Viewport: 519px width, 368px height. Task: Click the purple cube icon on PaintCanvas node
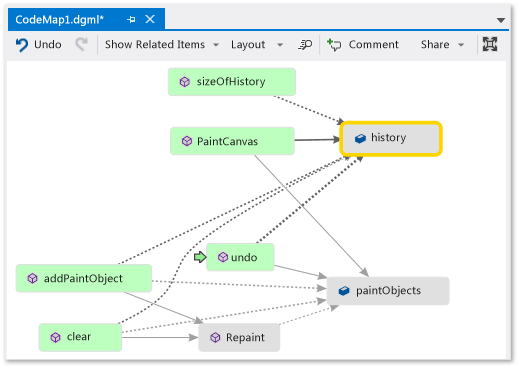[187, 141]
